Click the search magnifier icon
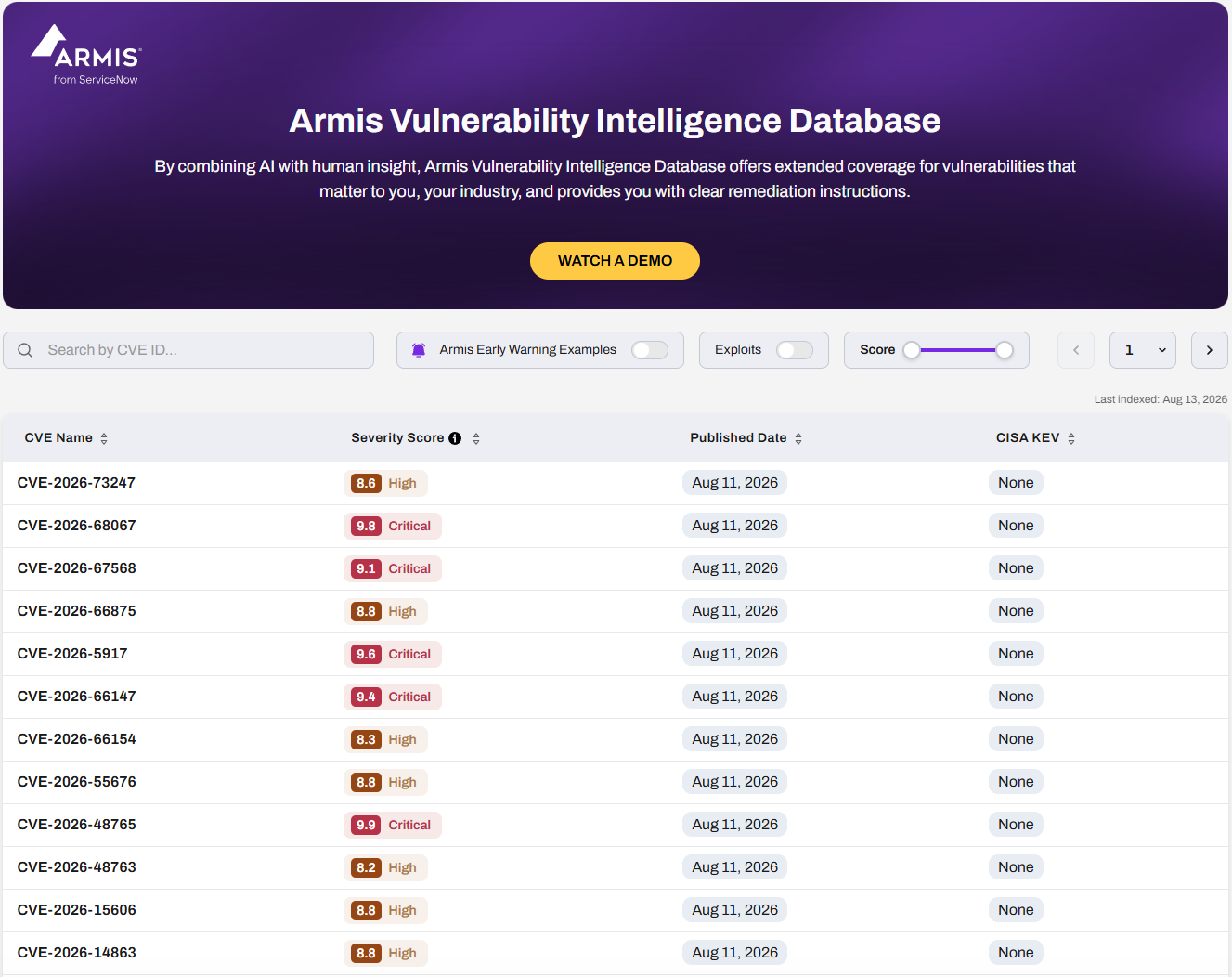This screenshot has height=977, width=1232. coord(26,350)
